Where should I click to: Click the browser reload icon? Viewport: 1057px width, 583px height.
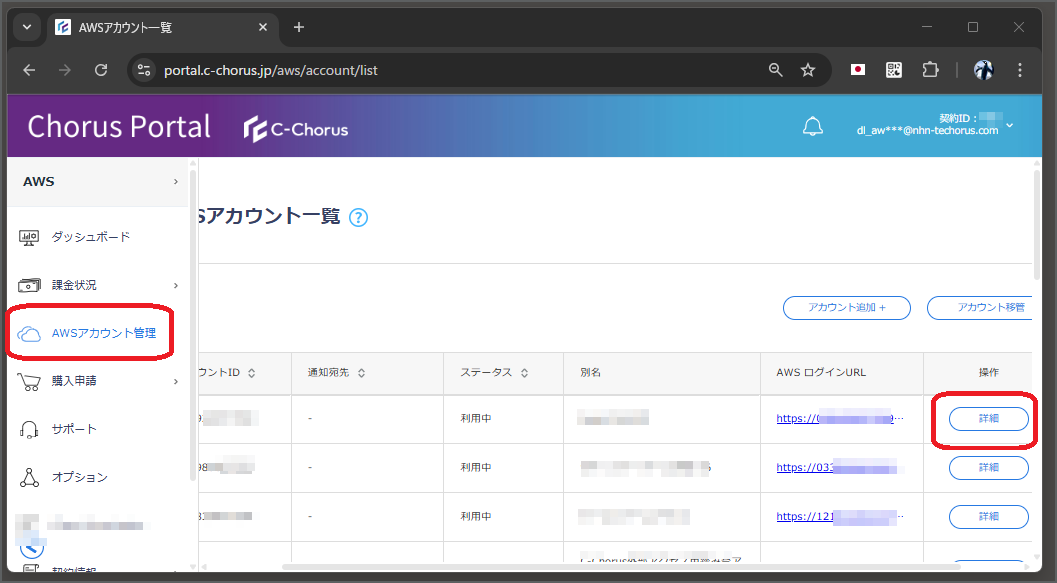101,70
